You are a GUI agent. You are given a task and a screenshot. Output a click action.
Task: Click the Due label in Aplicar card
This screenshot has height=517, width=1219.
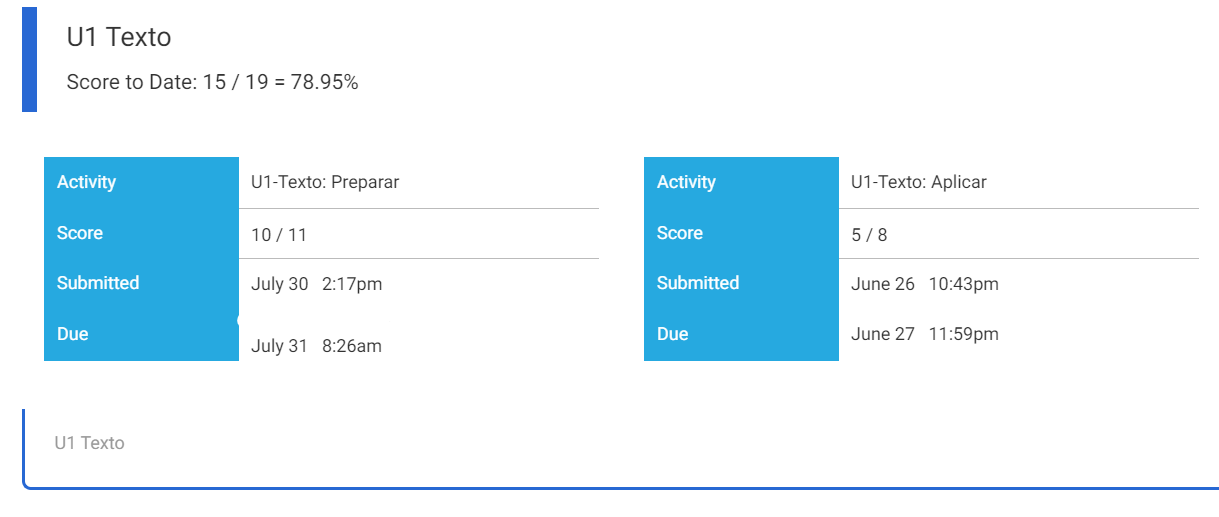click(673, 334)
